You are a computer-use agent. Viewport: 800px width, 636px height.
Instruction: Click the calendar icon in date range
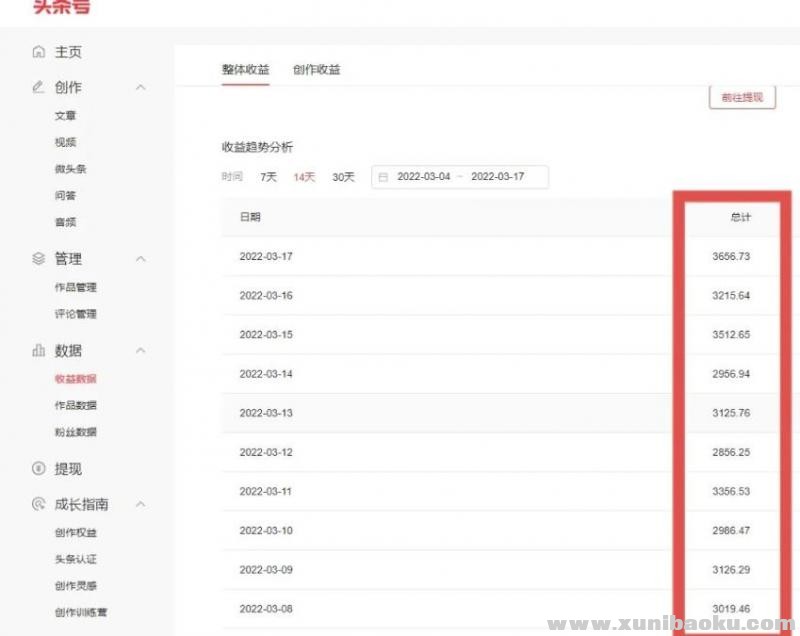point(384,177)
